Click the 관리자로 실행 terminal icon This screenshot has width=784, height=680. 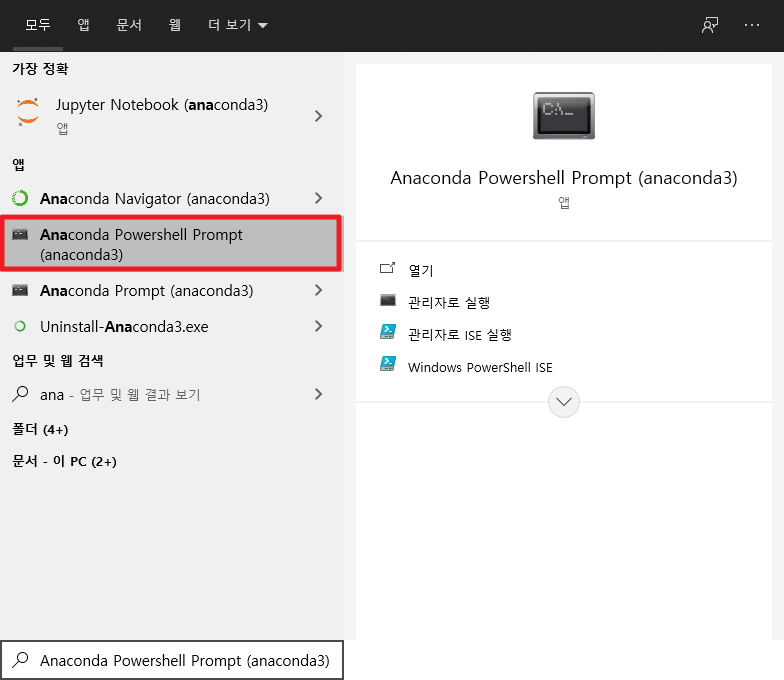pyautogui.click(x=388, y=300)
